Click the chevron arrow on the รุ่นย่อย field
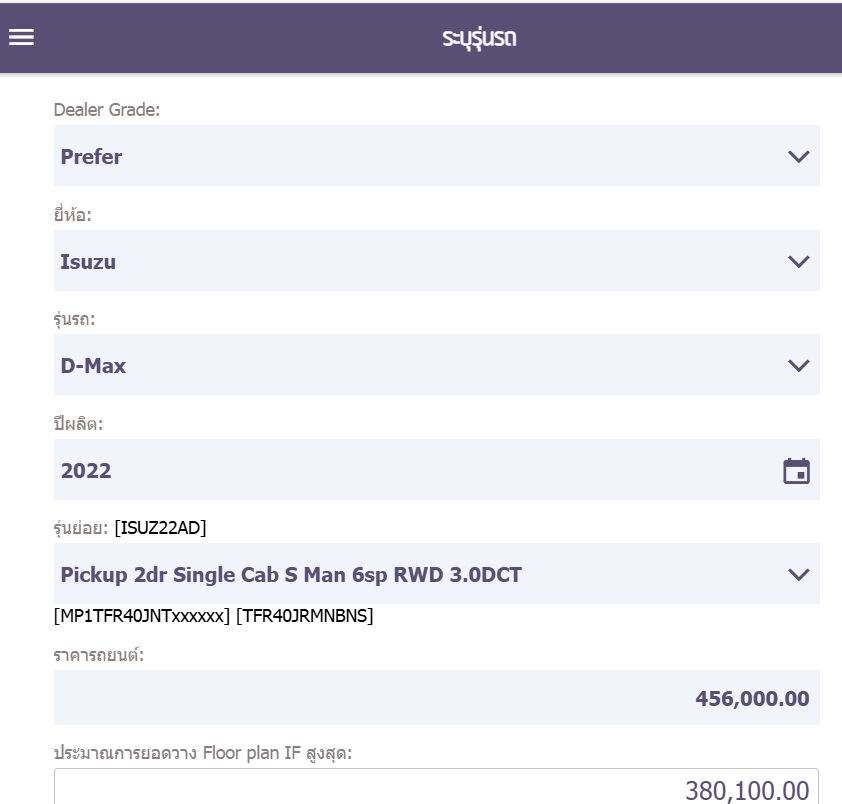Viewport: 842px width, 804px height. coord(798,574)
